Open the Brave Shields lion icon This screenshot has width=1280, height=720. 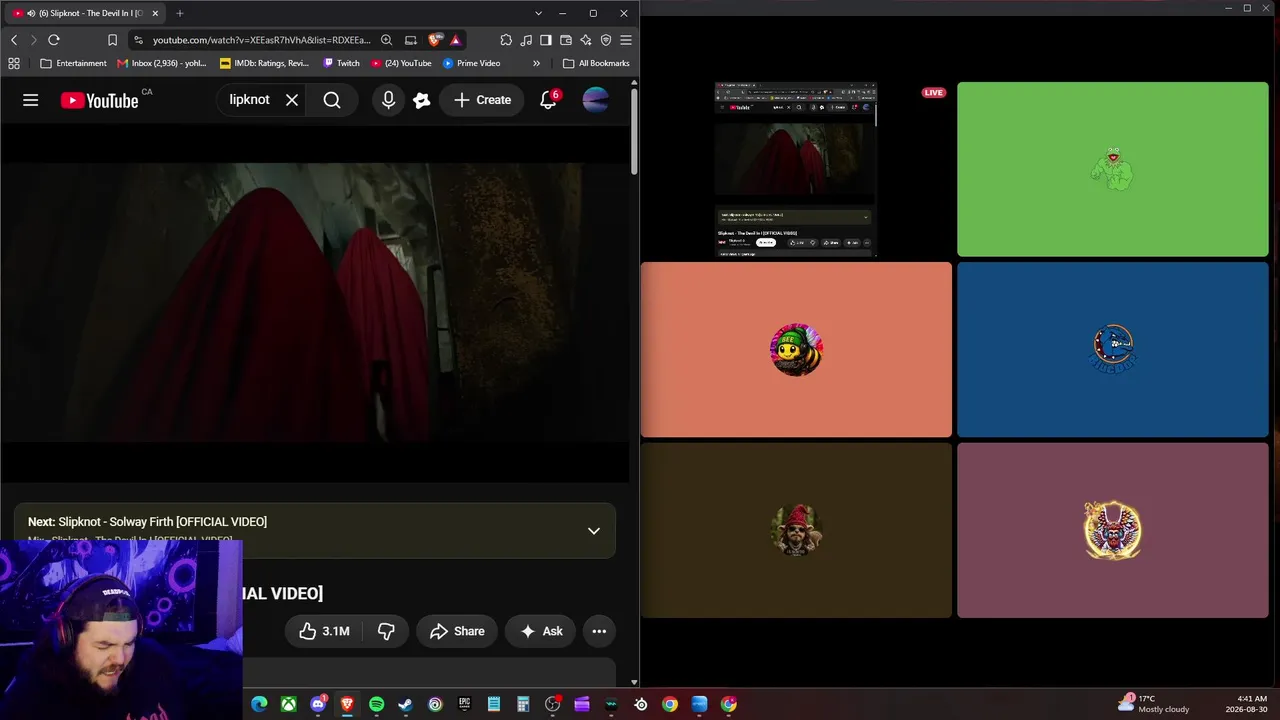(435, 40)
